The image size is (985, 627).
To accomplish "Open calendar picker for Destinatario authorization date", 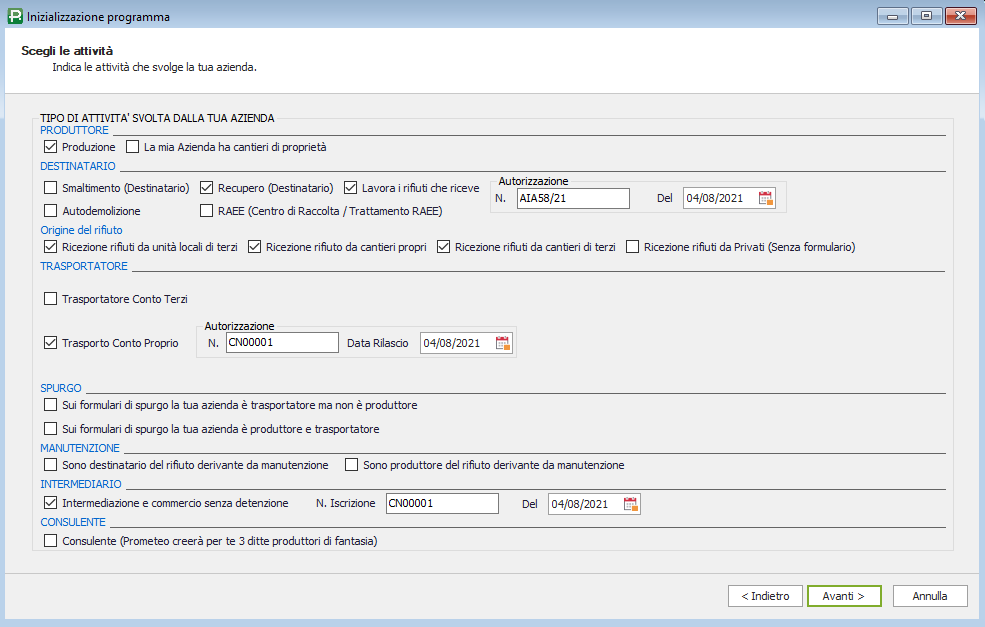I will 766,198.
